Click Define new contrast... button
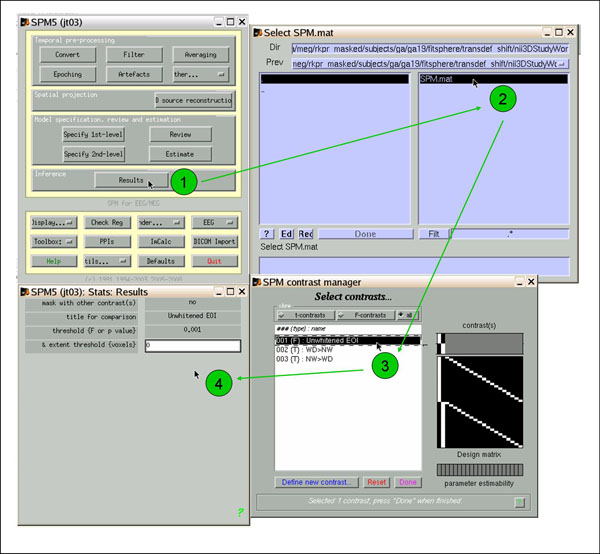Viewport: 600px width, 554px height. click(315, 481)
